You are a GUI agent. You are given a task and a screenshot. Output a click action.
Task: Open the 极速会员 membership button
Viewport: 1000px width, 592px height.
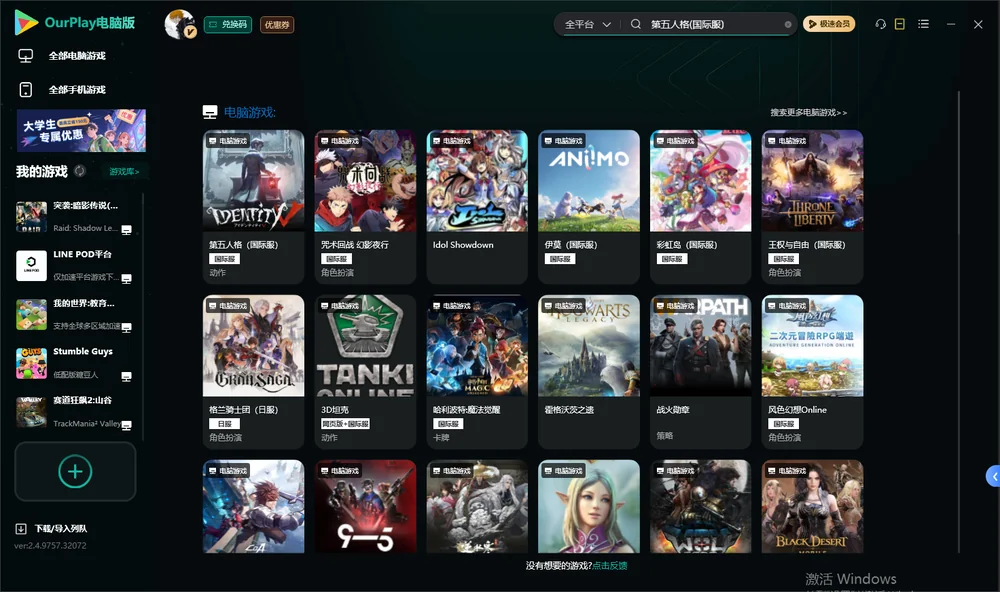pos(828,24)
